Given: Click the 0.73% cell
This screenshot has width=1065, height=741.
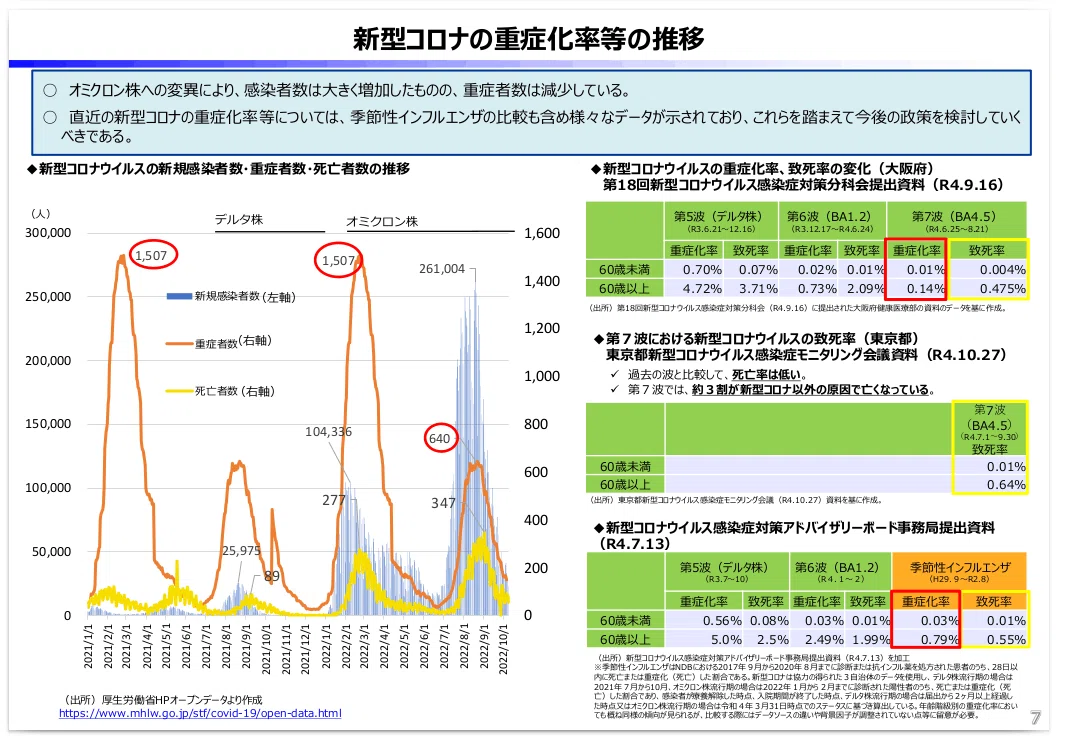Looking at the screenshot, I should (x=808, y=289).
